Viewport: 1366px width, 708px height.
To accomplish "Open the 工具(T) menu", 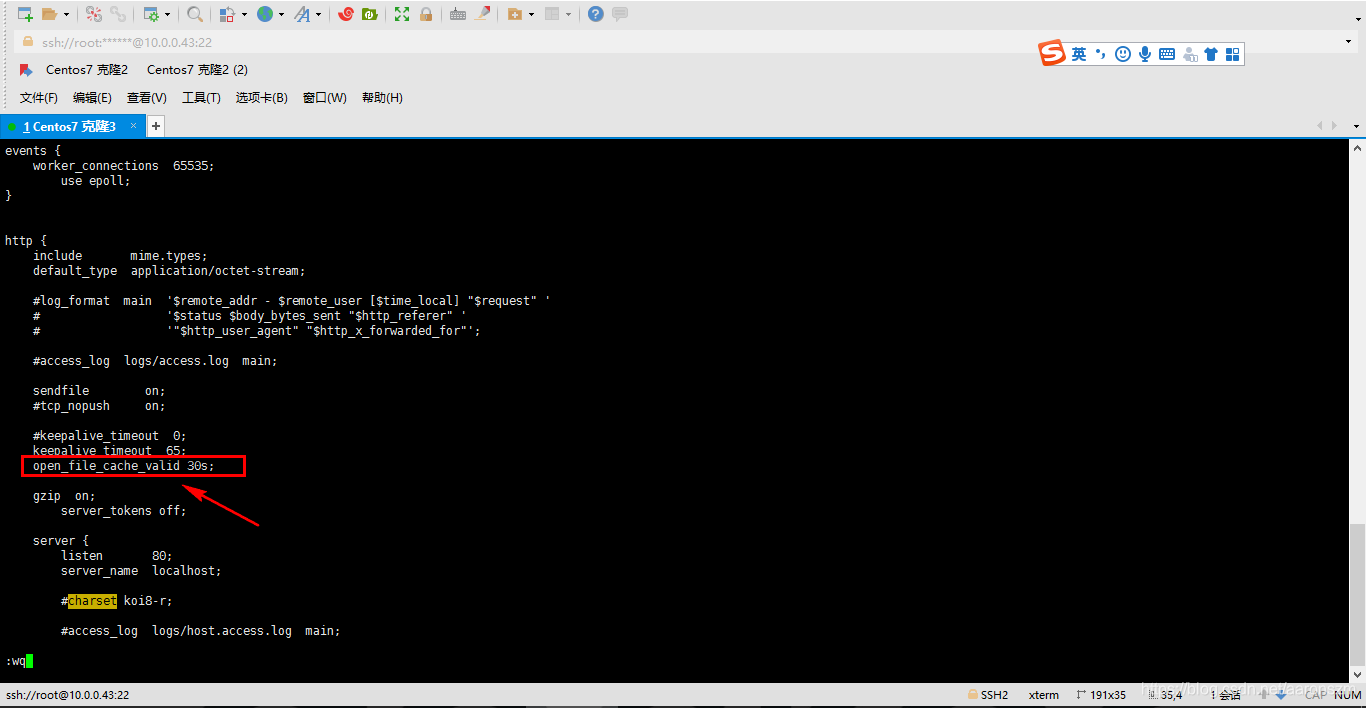I will (201, 98).
